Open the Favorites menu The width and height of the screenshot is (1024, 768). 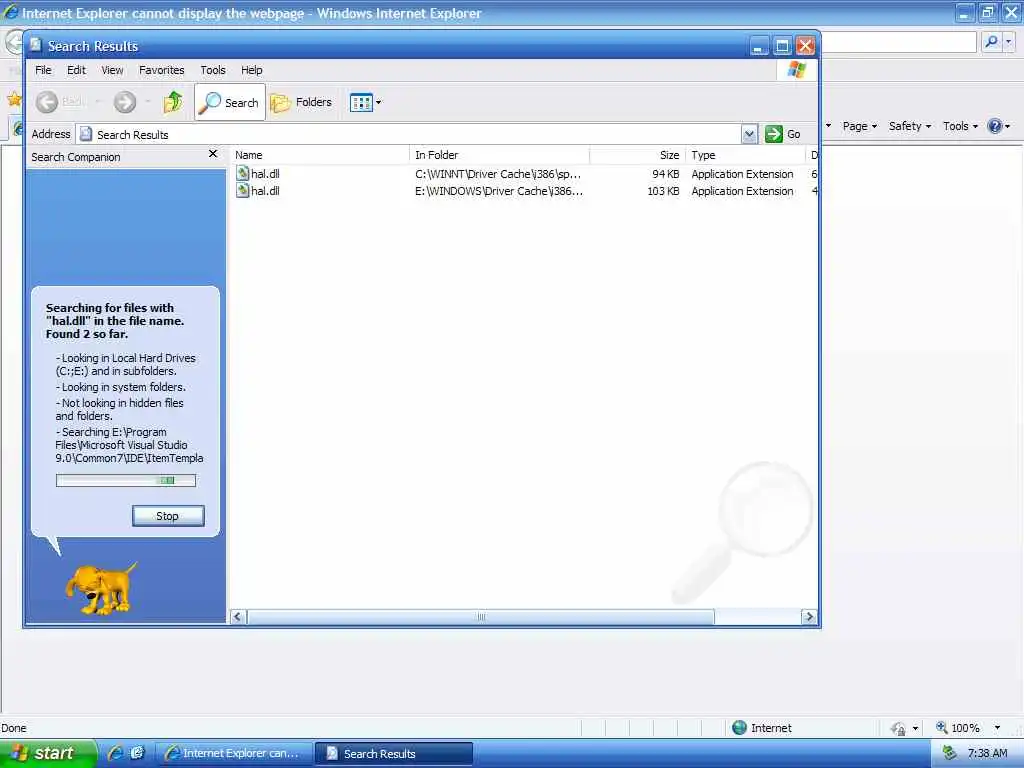(x=161, y=70)
